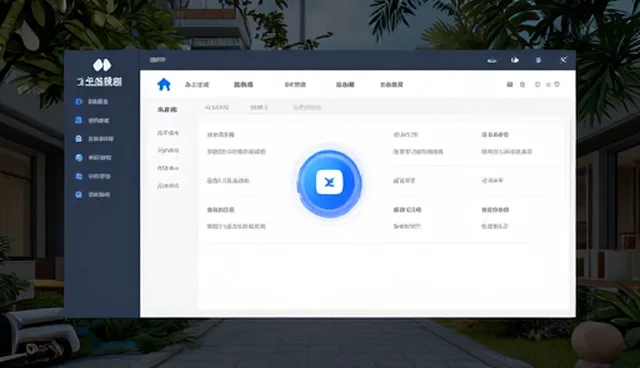Open the blue home icon in top navigation
Viewport: 640px width, 368px height.
click(x=164, y=84)
